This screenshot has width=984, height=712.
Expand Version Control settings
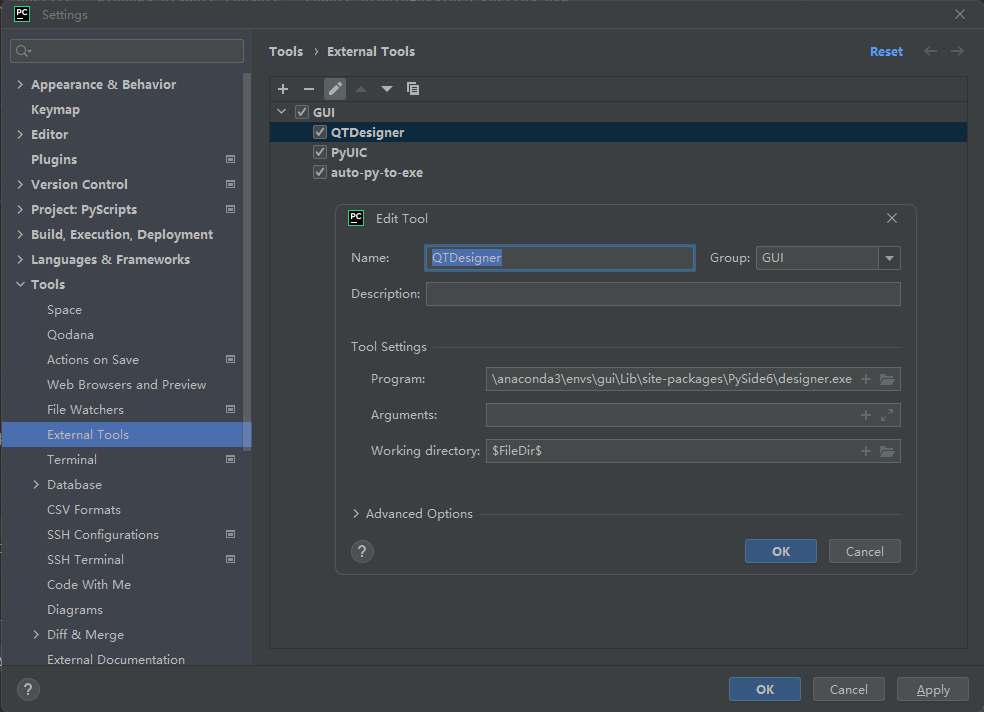(x=20, y=184)
